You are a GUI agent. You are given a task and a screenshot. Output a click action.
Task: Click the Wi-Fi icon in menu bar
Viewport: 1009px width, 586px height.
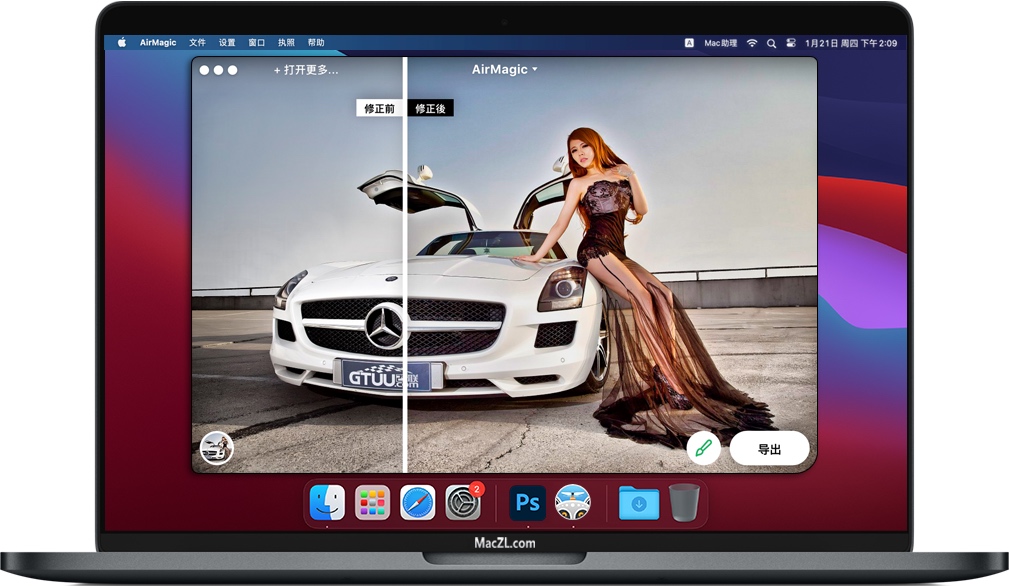pyautogui.click(x=750, y=43)
